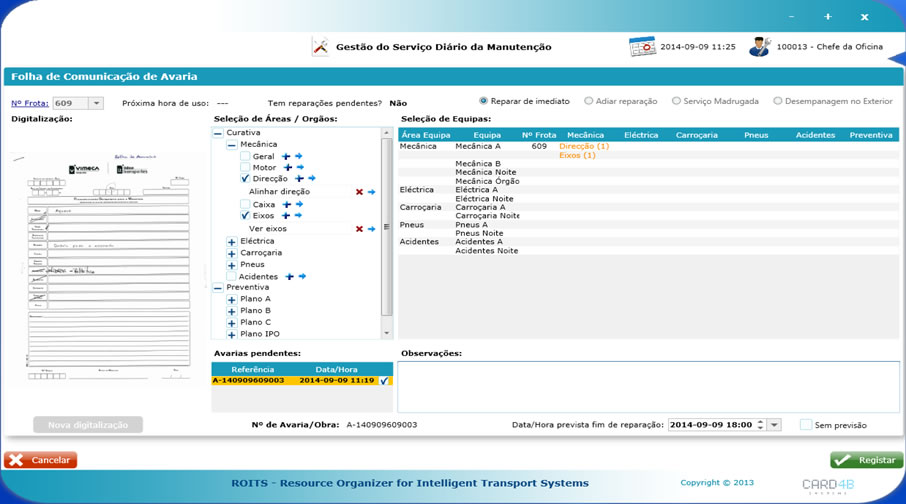
Task: Enable the Sem previsão checkbox
Action: (x=806, y=425)
